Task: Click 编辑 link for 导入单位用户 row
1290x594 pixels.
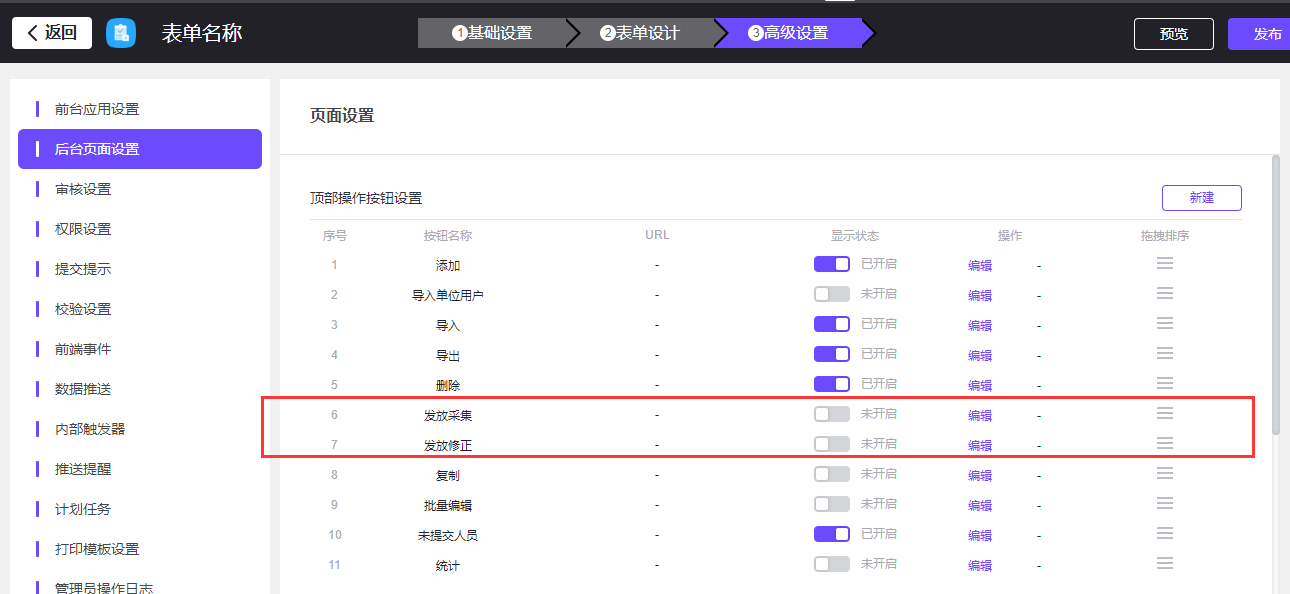Action: (x=980, y=296)
